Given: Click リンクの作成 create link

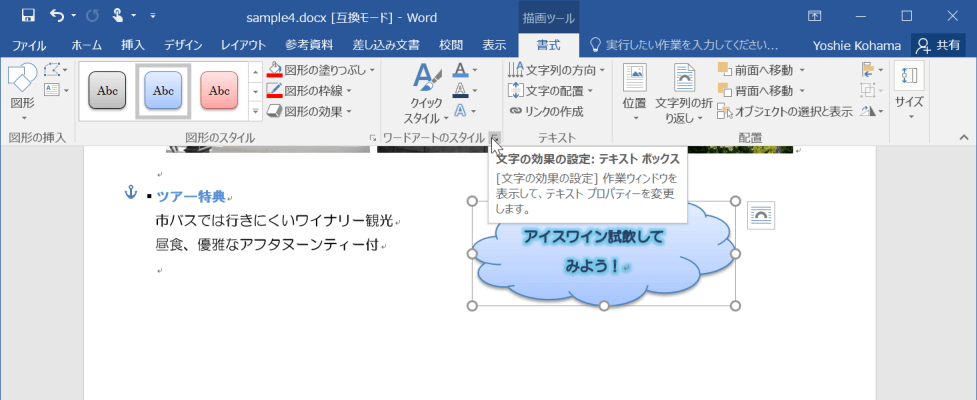Looking at the screenshot, I should (x=546, y=112).
